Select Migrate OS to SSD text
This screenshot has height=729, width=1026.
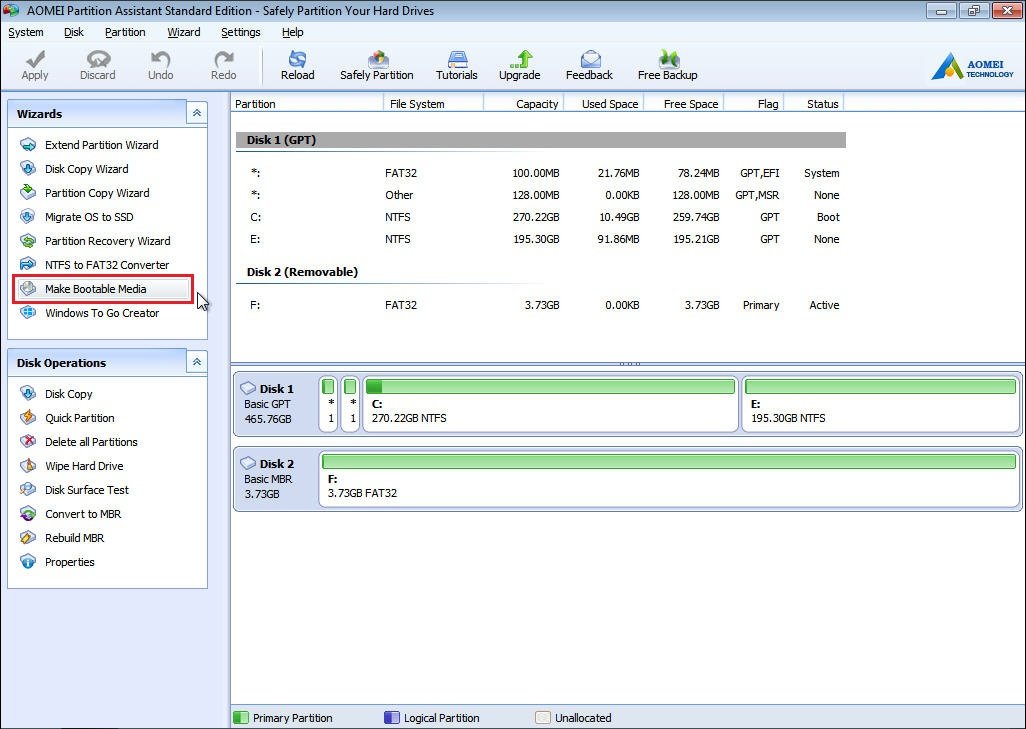(x=89, y=217)
